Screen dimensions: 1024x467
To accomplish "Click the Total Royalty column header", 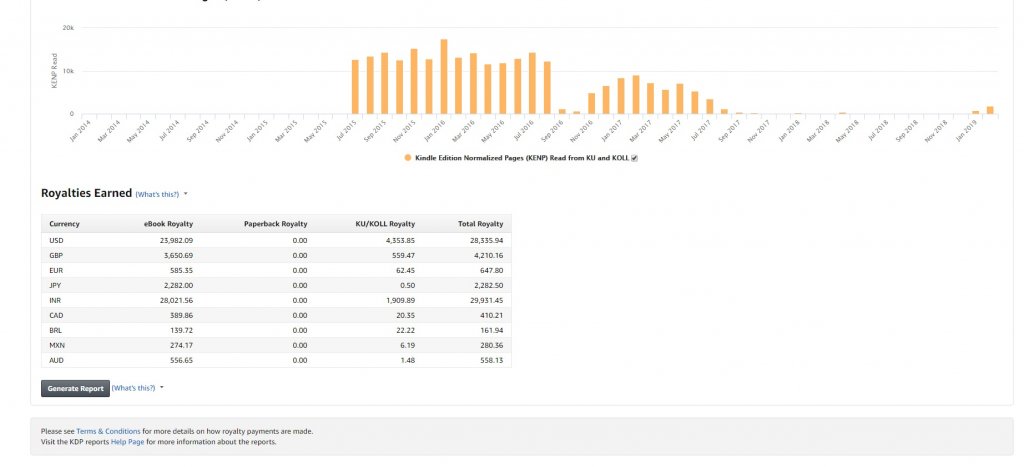I will point(481,224).
